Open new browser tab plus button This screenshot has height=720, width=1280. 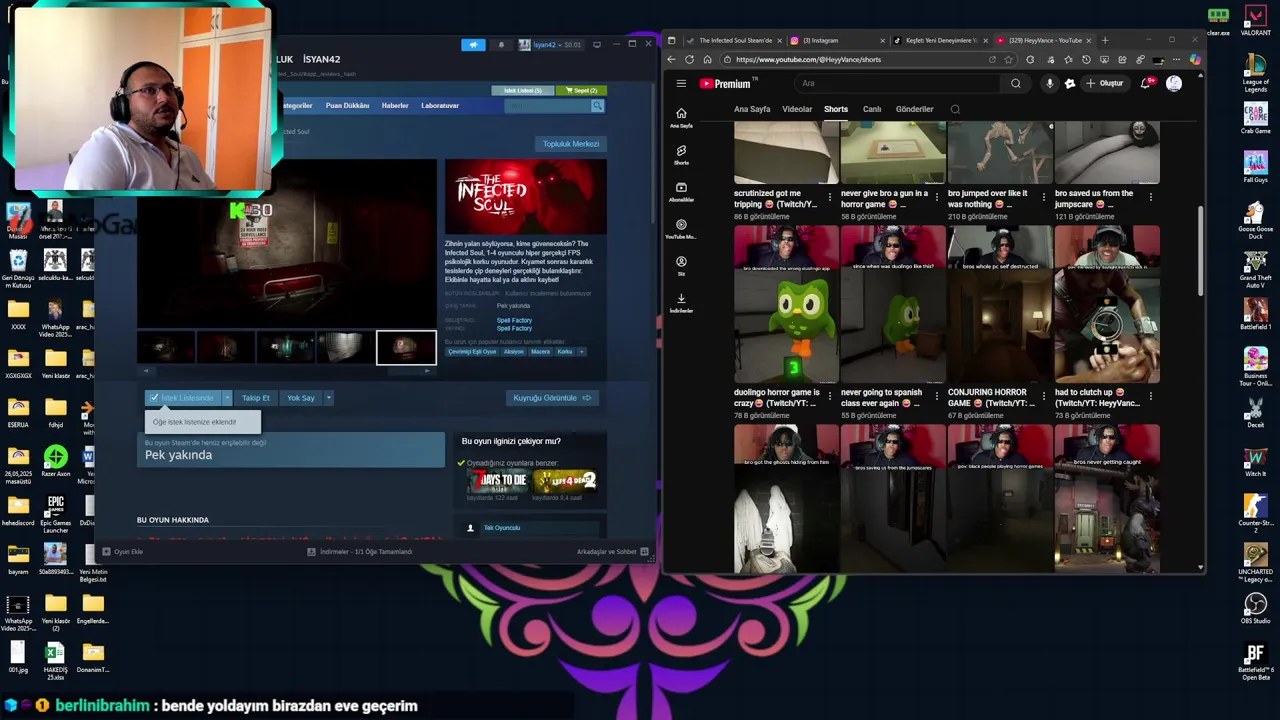(1105, 40)
